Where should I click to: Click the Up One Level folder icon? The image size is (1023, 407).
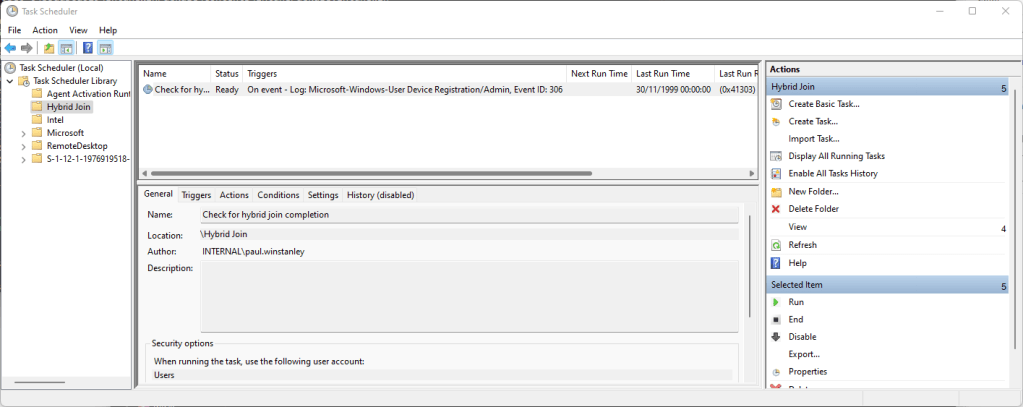(x=49, y=48)
